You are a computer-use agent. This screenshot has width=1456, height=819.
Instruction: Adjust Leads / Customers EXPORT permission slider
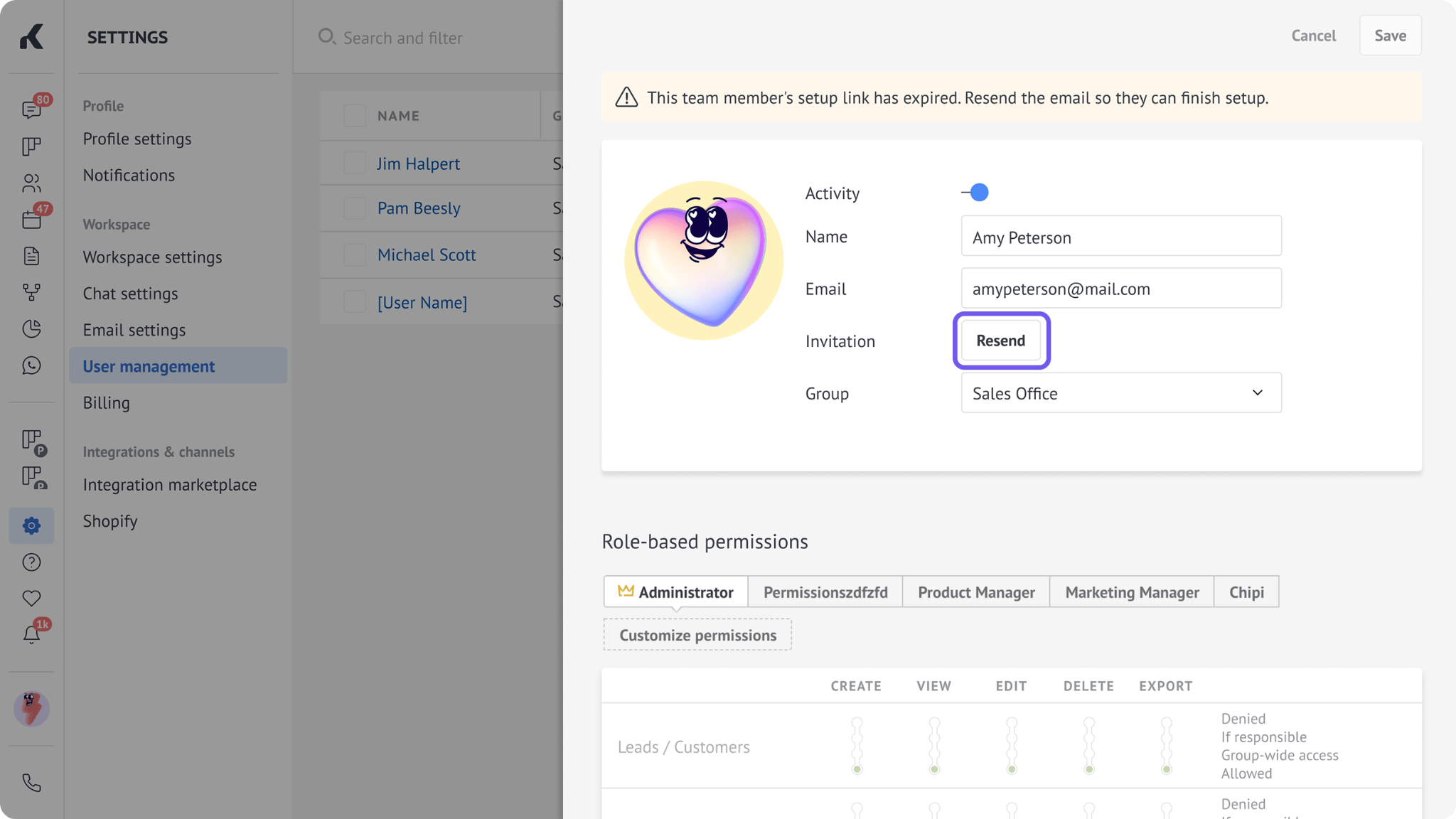[x=1166, y=746]
